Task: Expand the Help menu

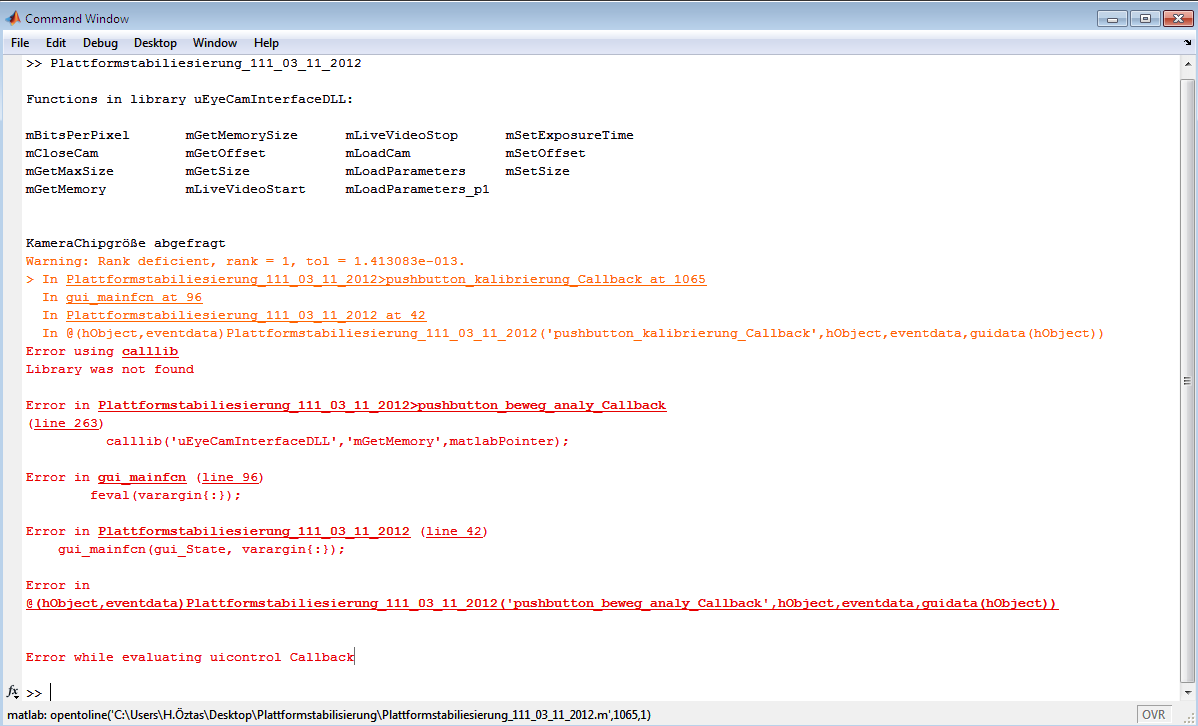Action: pos(266,43)
